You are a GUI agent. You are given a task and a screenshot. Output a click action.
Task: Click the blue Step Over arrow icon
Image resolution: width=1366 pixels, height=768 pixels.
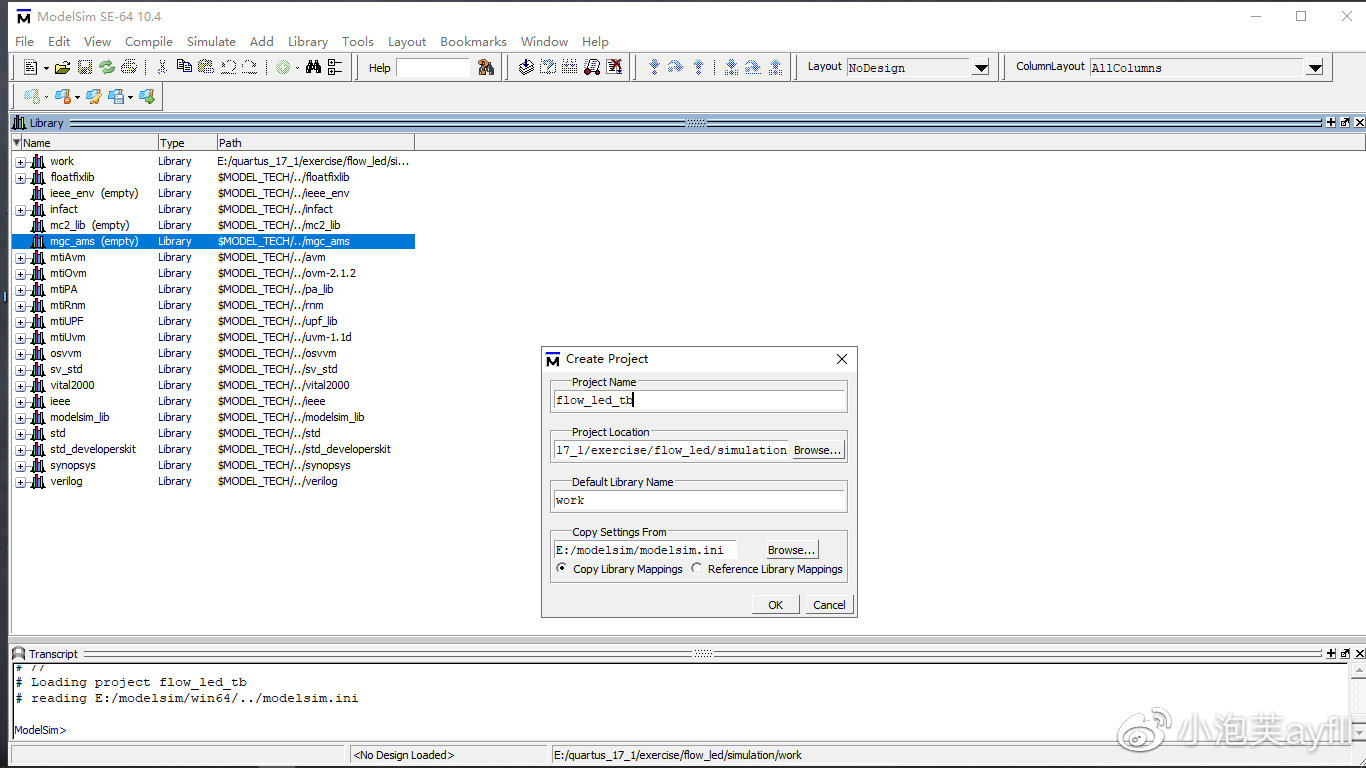(x=676, y=67)
